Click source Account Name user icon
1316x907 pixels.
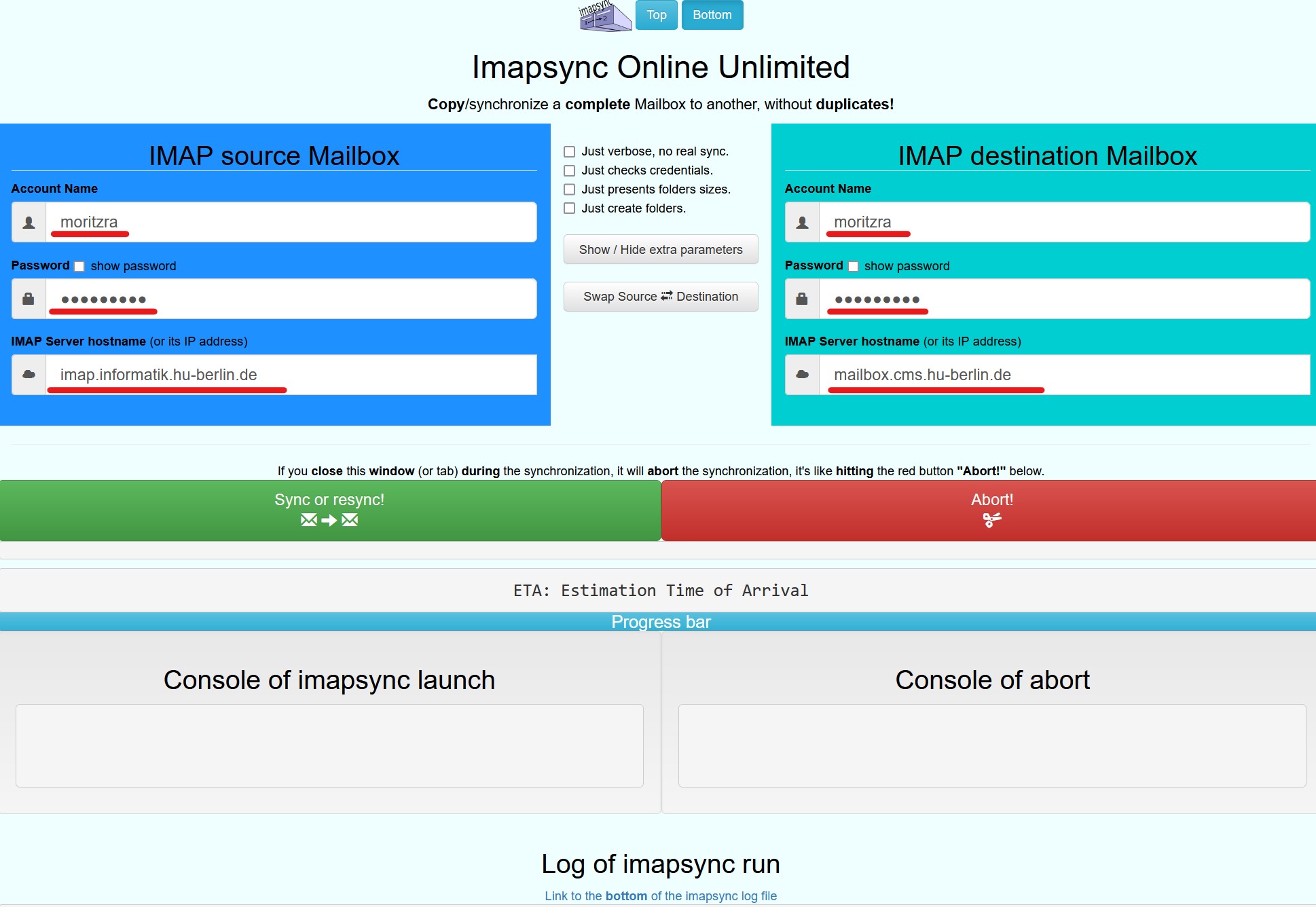tap(29, 222)
